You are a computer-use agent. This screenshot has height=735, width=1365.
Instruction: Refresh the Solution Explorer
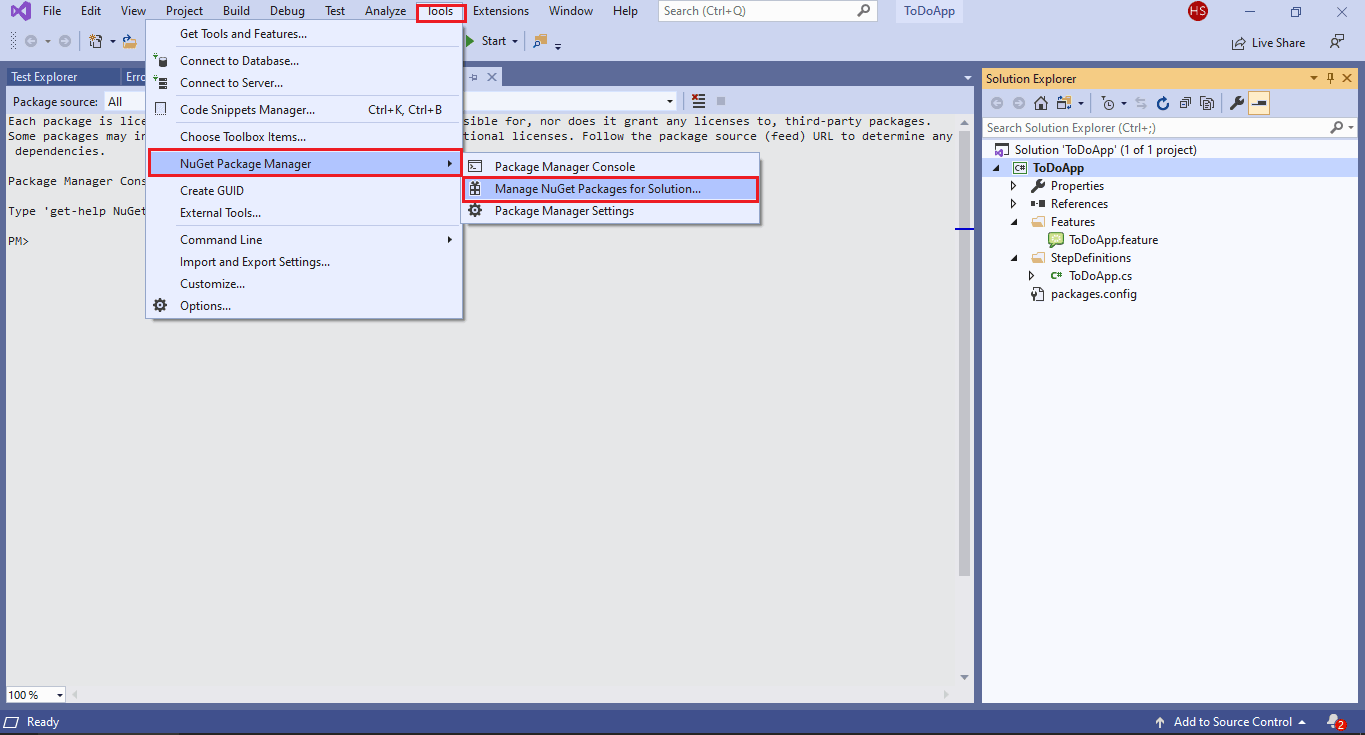(1161, 102)
